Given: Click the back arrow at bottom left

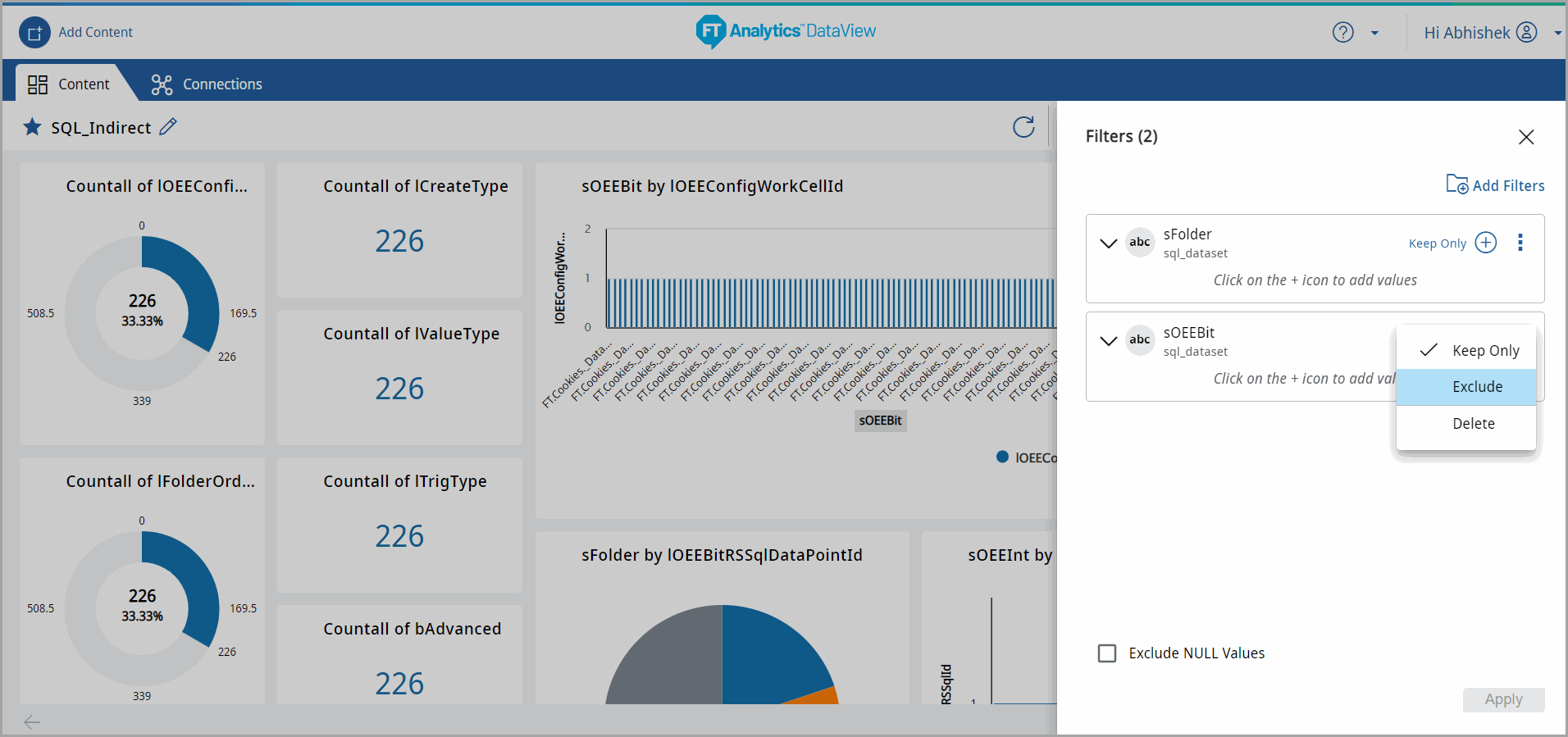Looking at the screenshot, I should pos(32,721).
